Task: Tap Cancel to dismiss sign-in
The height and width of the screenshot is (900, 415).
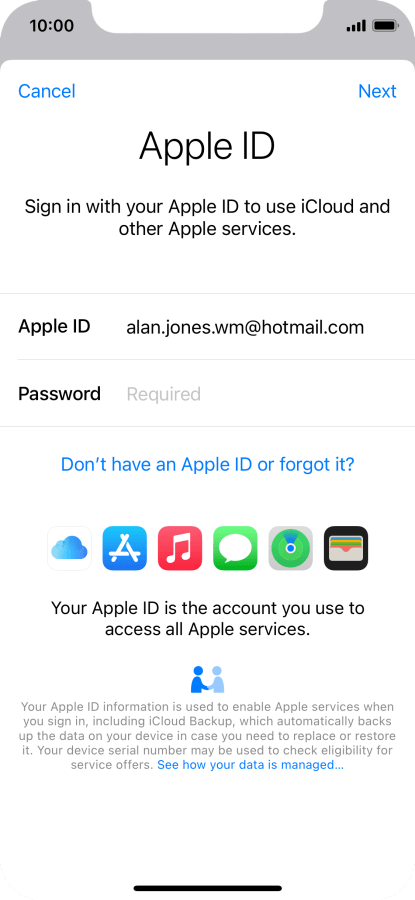Action: tap(46, 91)
